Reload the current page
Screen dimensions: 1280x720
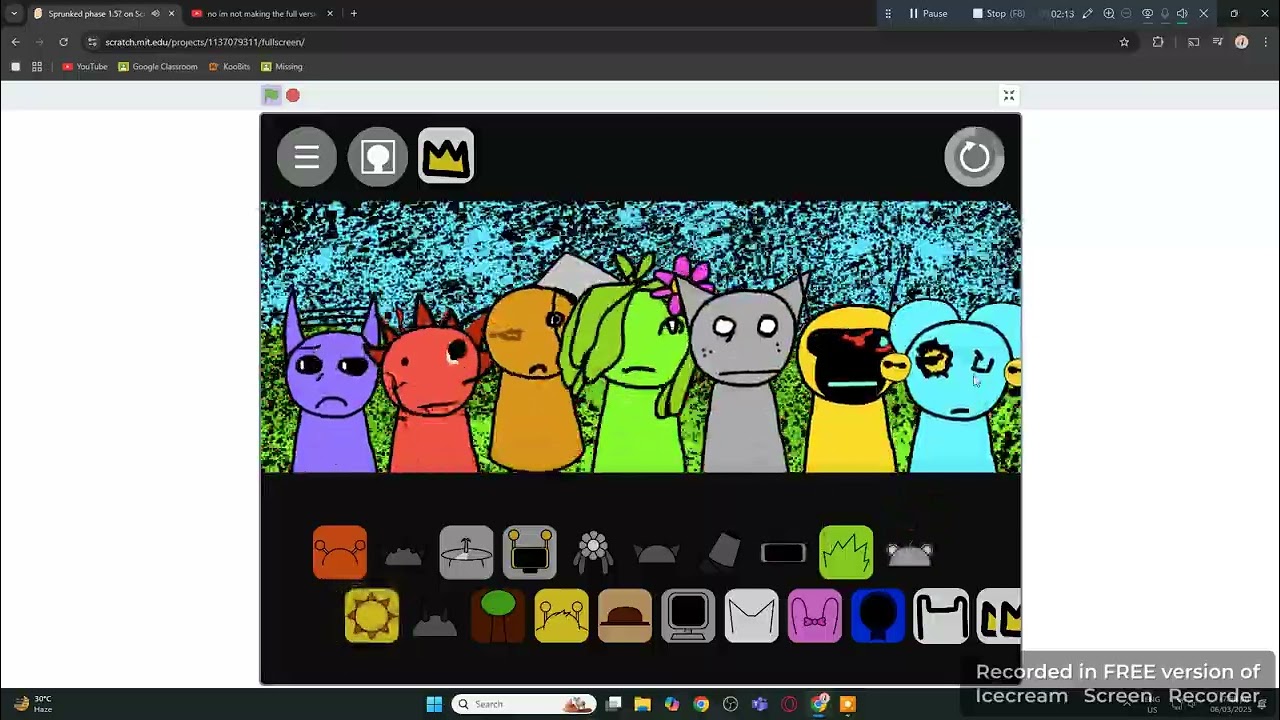click(63, 42)
